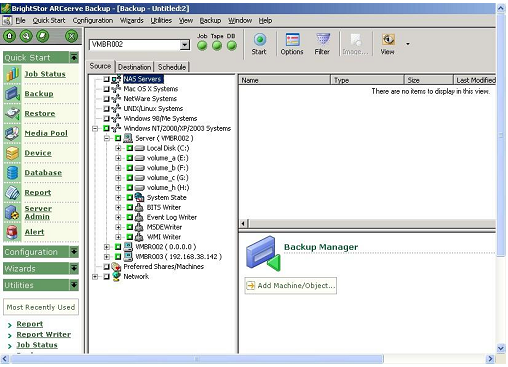Click the Database cylinder icon
Screen dimensions: 508x367
(12, 173)
